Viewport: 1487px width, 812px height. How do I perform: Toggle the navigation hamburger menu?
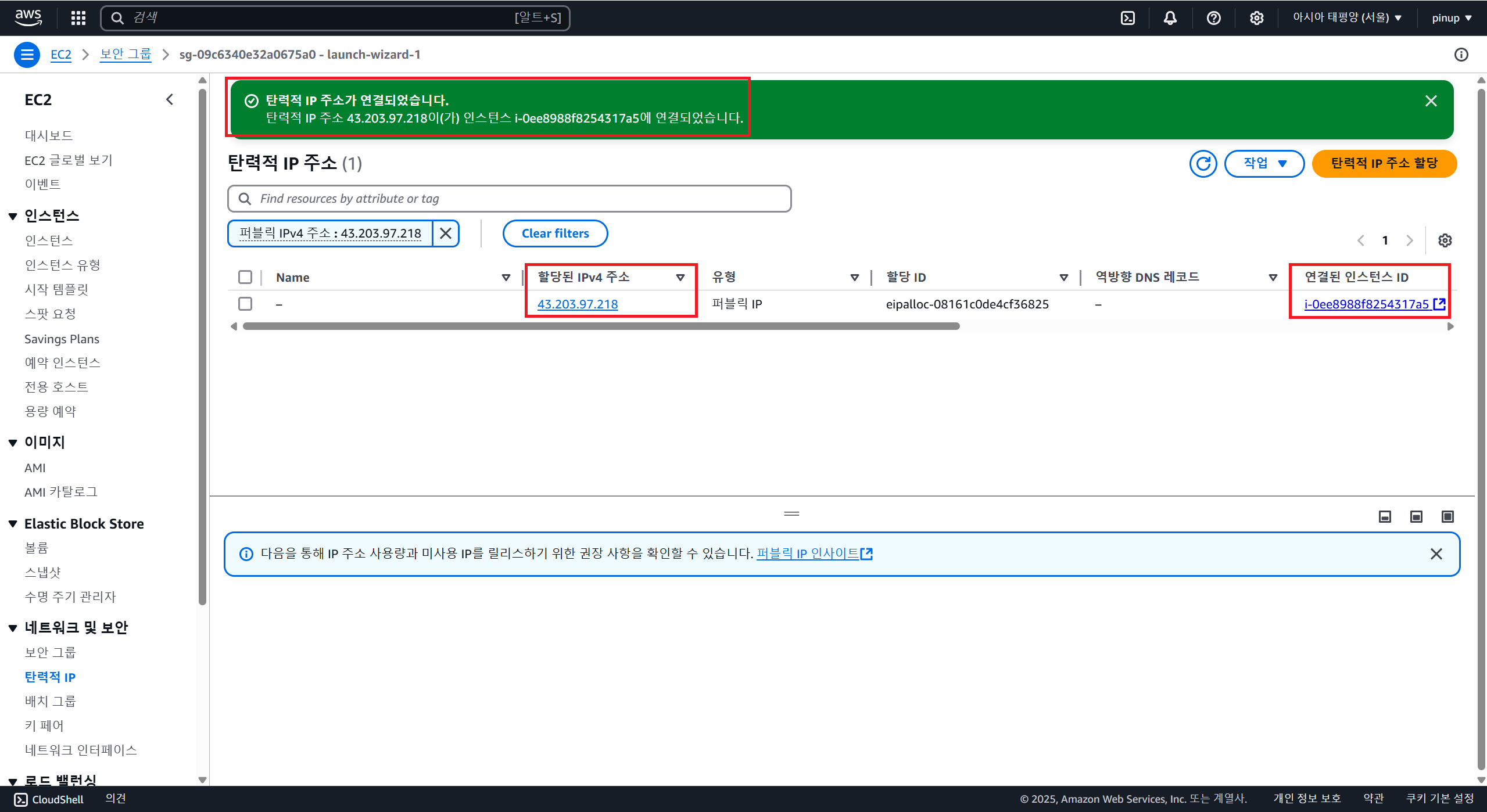tap(27, 55)
